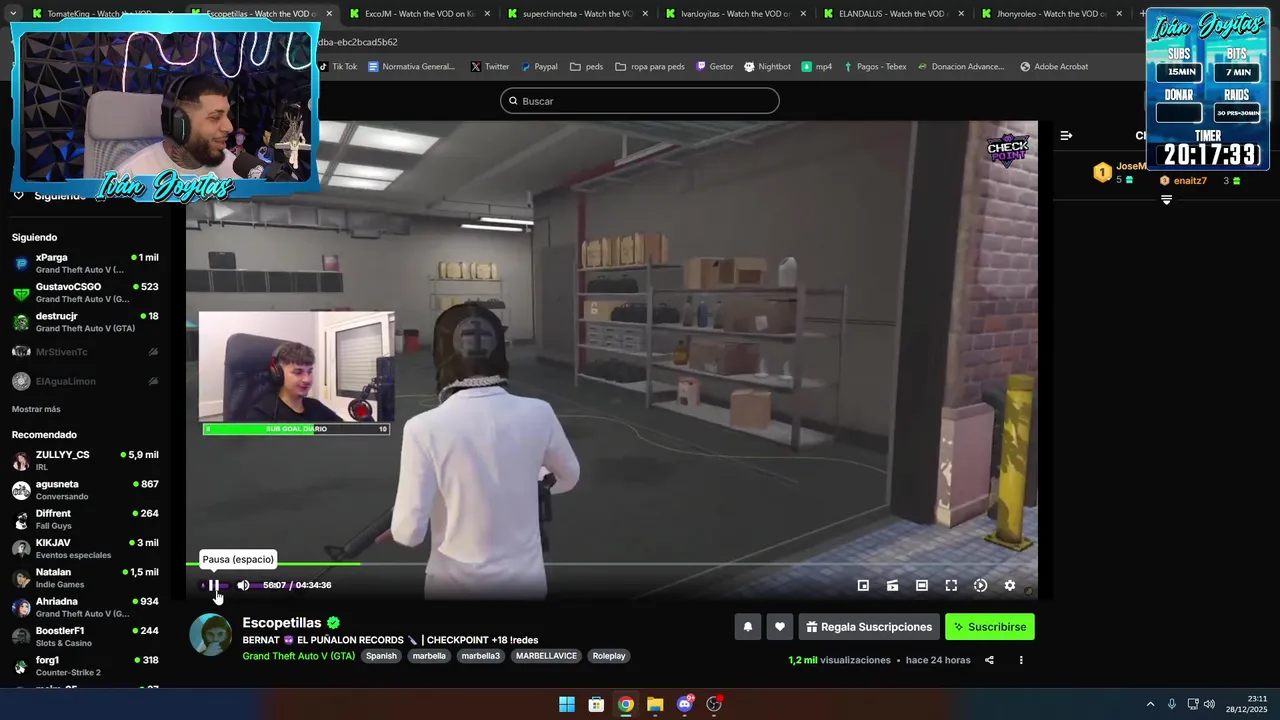The height and width of the screenshot is (720, 1280).
Task: Enter fullscreen mode in the video player
Action: [951, 586]
